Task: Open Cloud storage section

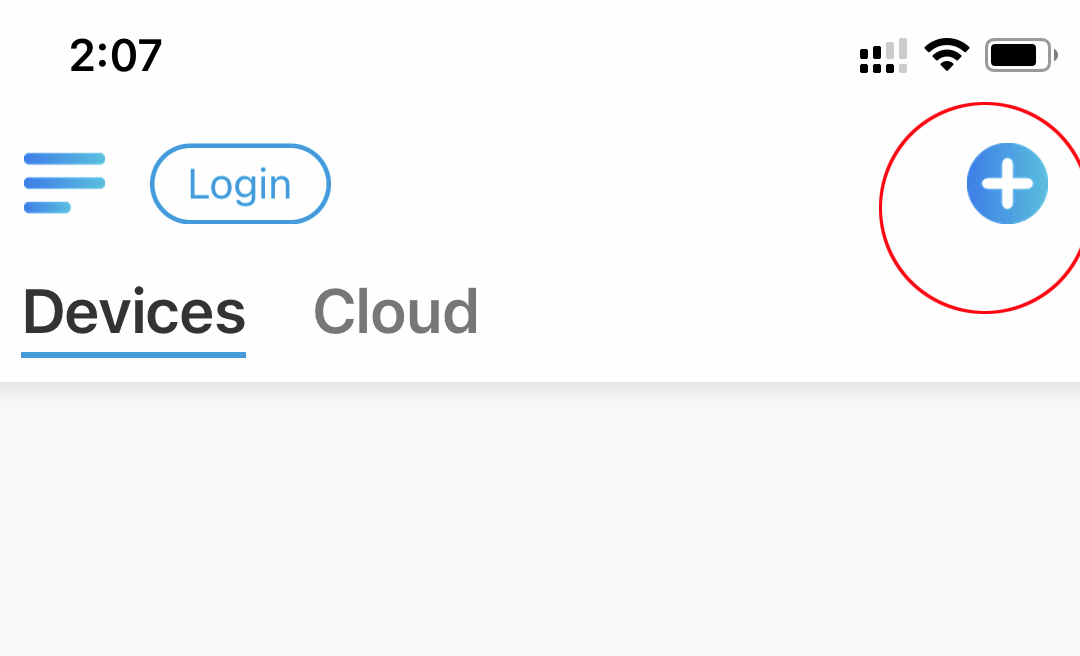Action: (x=395, y=312)
